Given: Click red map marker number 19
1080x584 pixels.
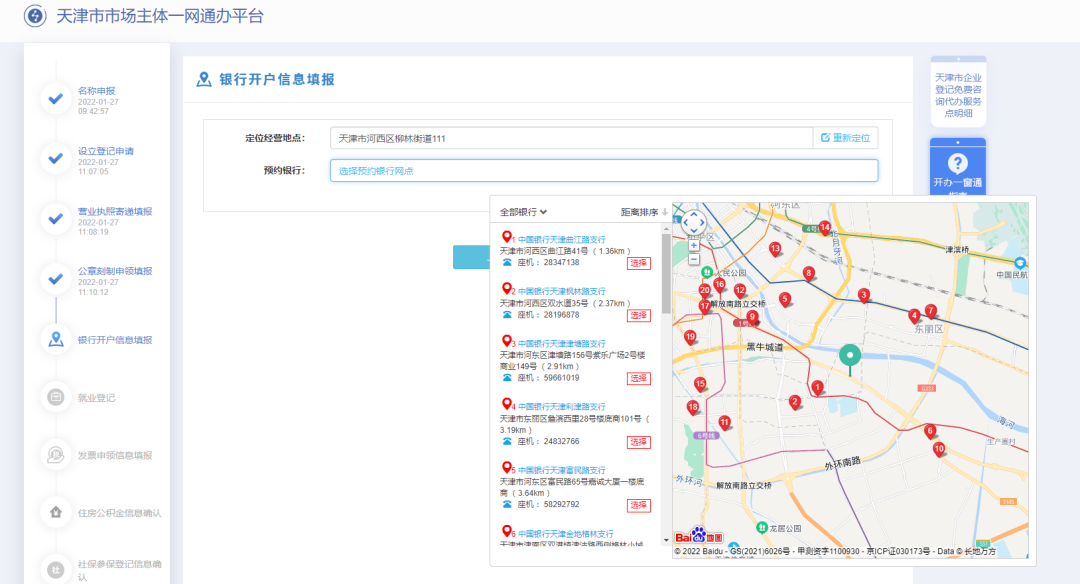Looking at the screenshot, I should coord(690,338).
